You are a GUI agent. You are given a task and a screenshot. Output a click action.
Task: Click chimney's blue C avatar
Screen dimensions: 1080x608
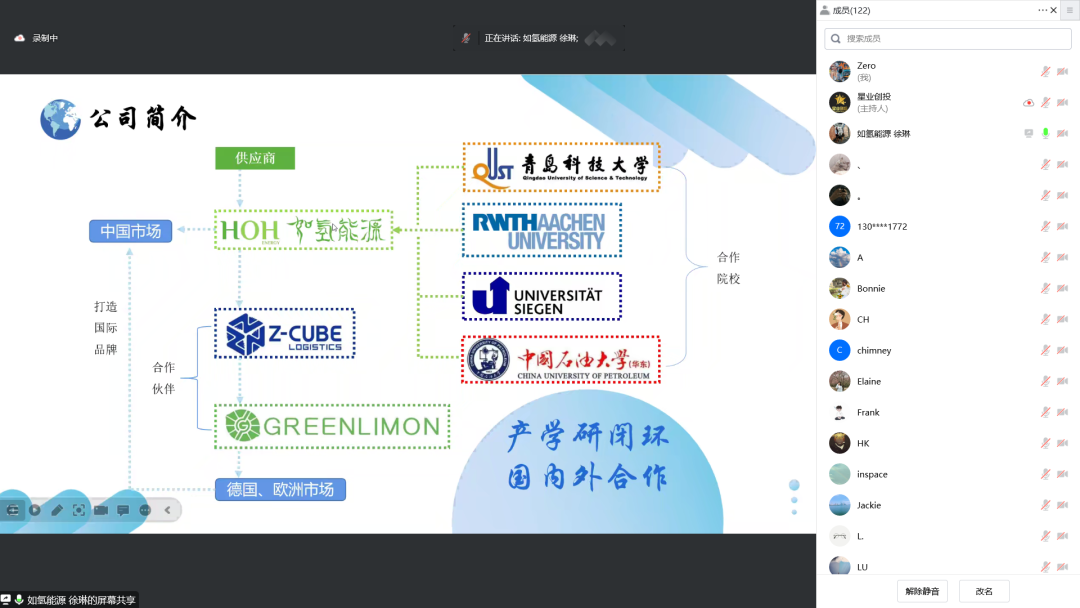[x=840, y=350]
